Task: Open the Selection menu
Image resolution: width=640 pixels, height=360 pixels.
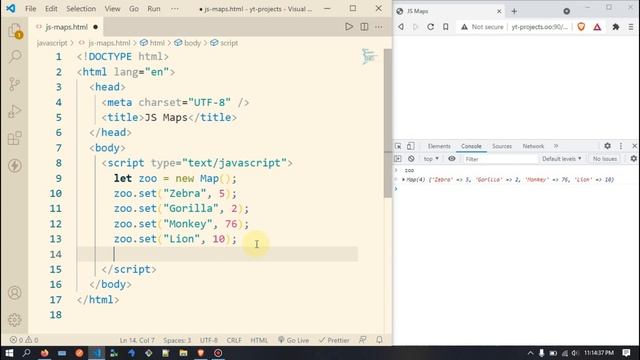Action: tap(81, 9)
